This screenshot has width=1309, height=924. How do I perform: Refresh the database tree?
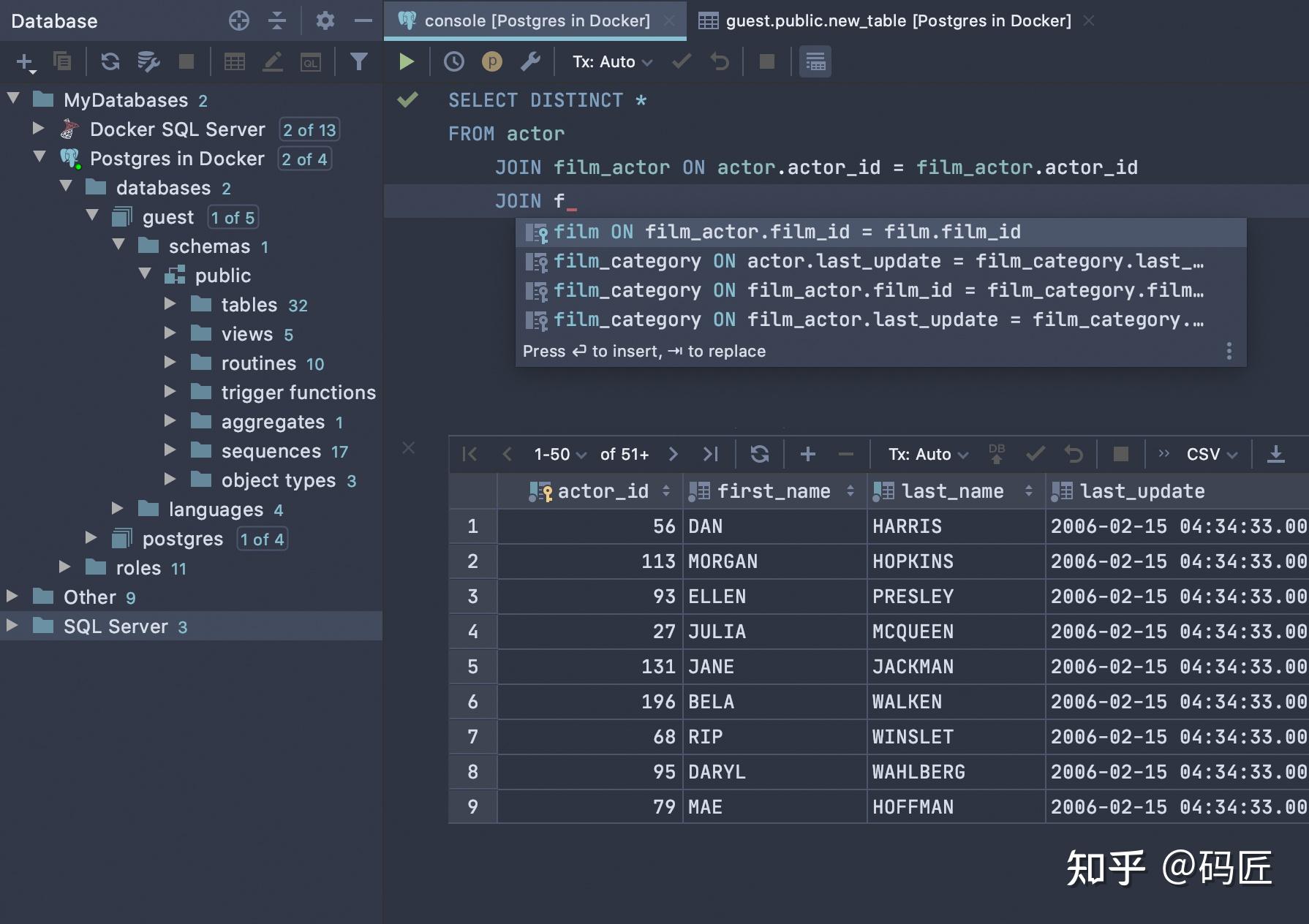[111, 61]
